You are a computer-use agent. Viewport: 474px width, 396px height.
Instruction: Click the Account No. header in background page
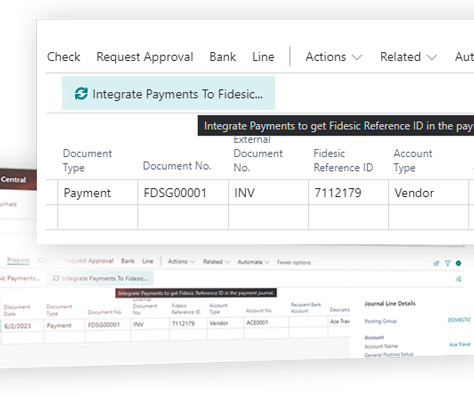[x=259, y=310]
